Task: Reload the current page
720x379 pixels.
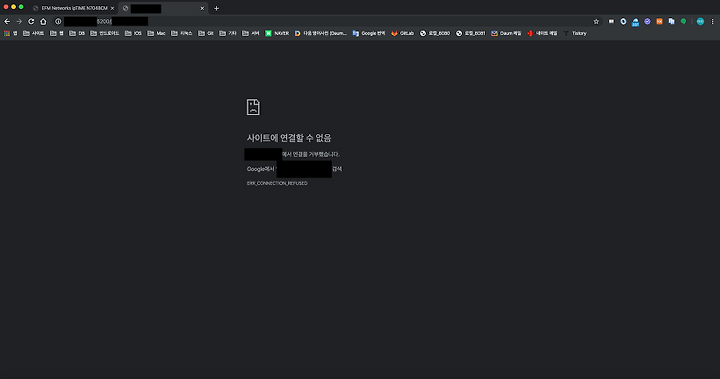Action: 31,21
